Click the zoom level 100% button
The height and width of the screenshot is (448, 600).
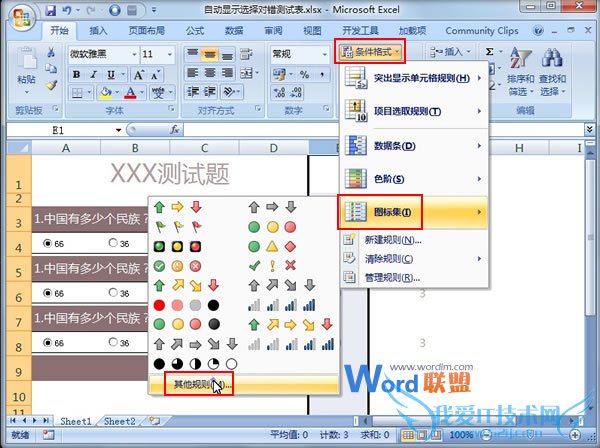pos(461,435)
